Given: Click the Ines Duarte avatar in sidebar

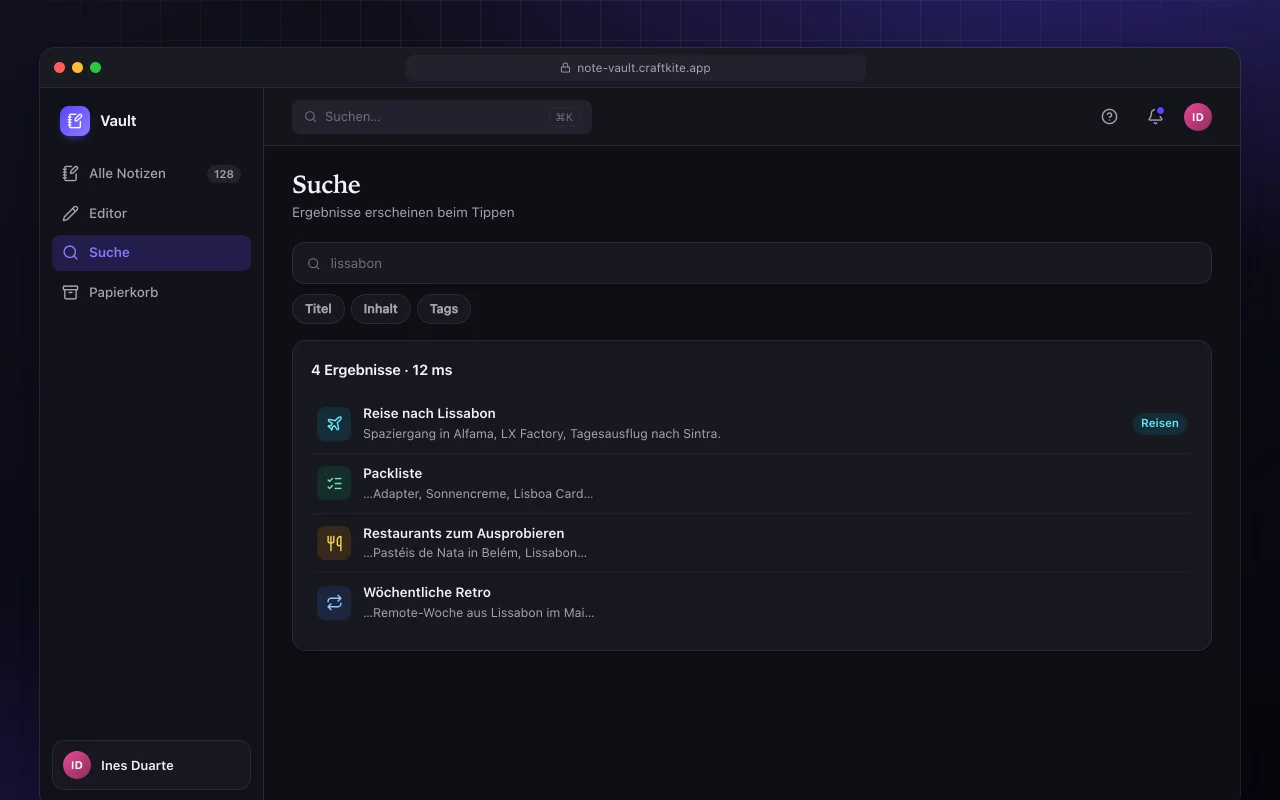Looking at the screenshot, I should pos(77,765).
